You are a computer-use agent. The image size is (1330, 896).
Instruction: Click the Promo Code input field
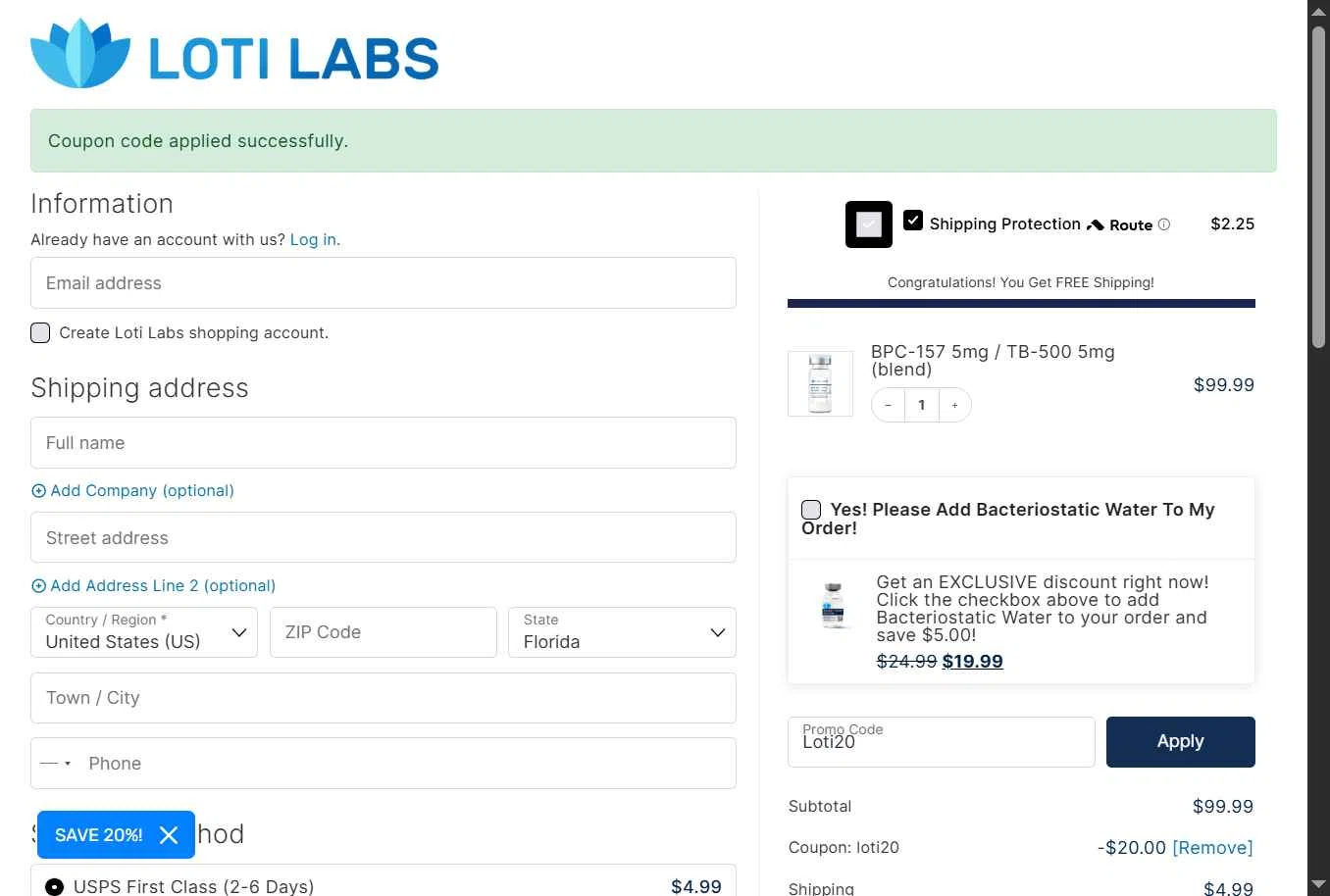[942, 742]
